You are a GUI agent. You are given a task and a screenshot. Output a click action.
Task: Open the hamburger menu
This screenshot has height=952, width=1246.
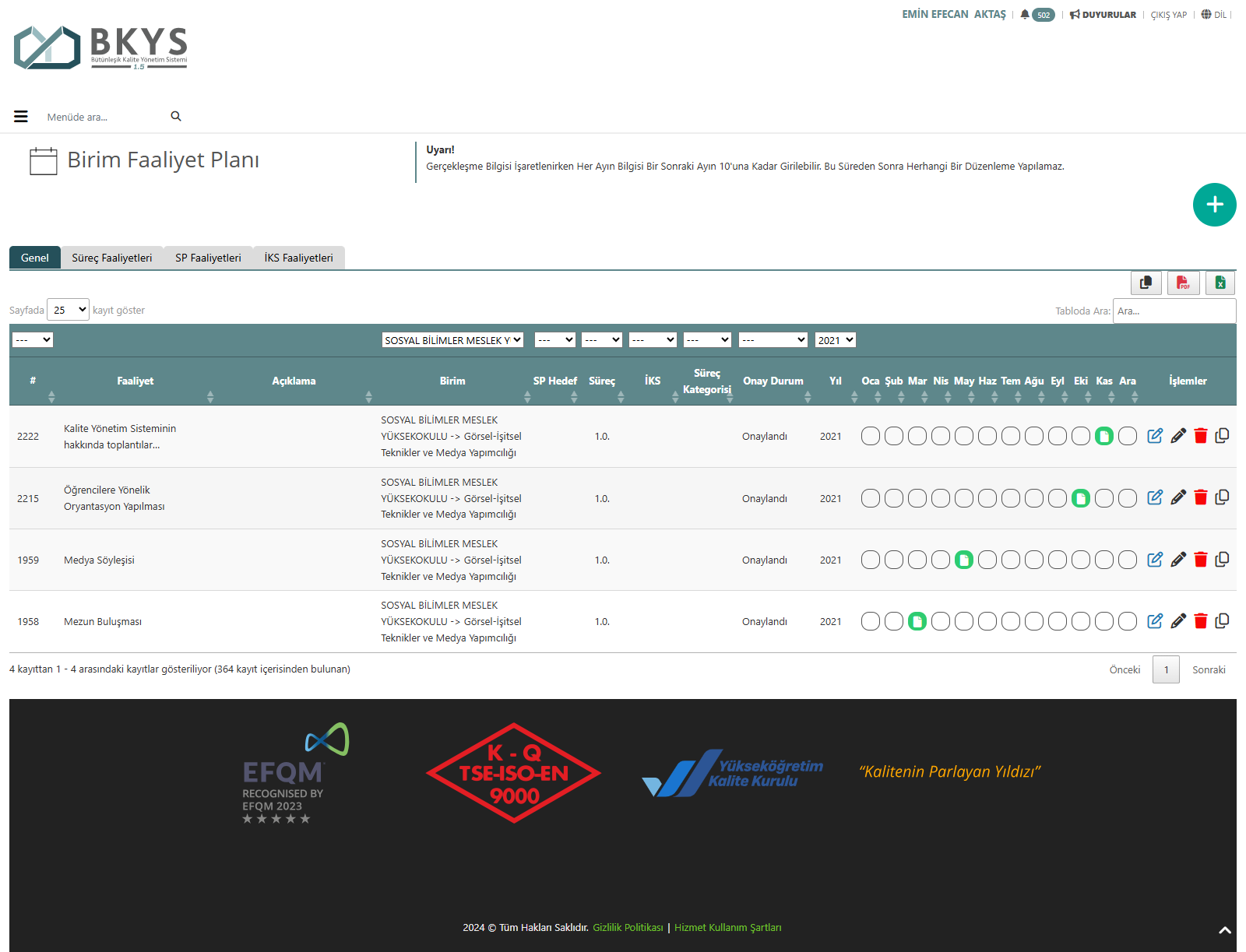pyautogui.click(x=21, y=117)
